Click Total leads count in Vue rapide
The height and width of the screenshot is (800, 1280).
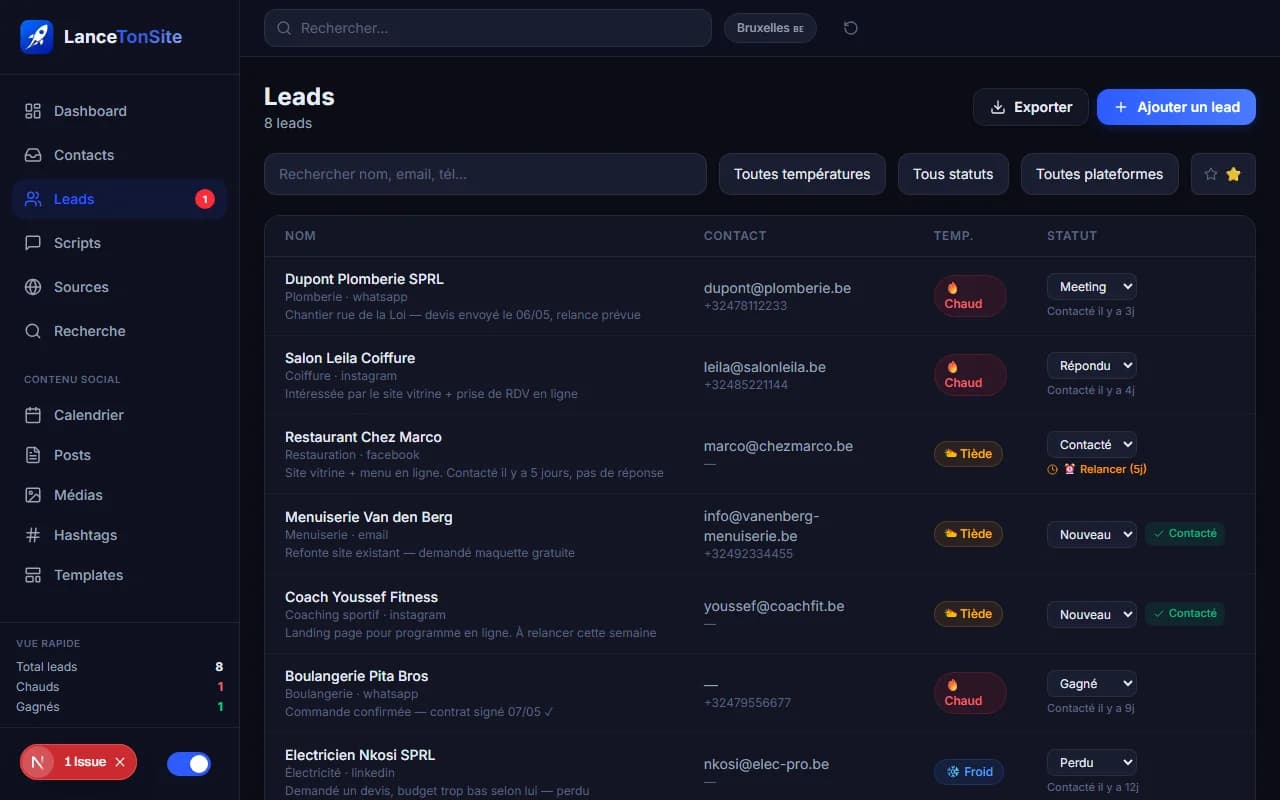219,667
